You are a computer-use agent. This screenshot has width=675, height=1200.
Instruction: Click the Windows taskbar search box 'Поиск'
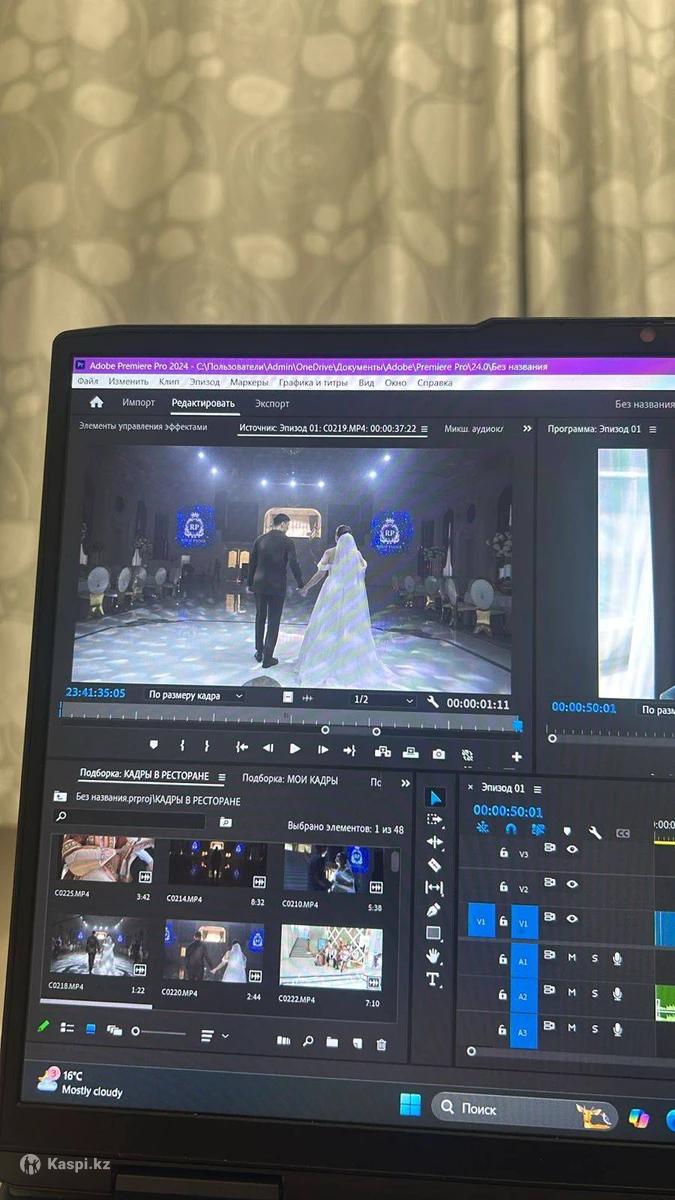pyautogui.click(x=524, y=1109)
